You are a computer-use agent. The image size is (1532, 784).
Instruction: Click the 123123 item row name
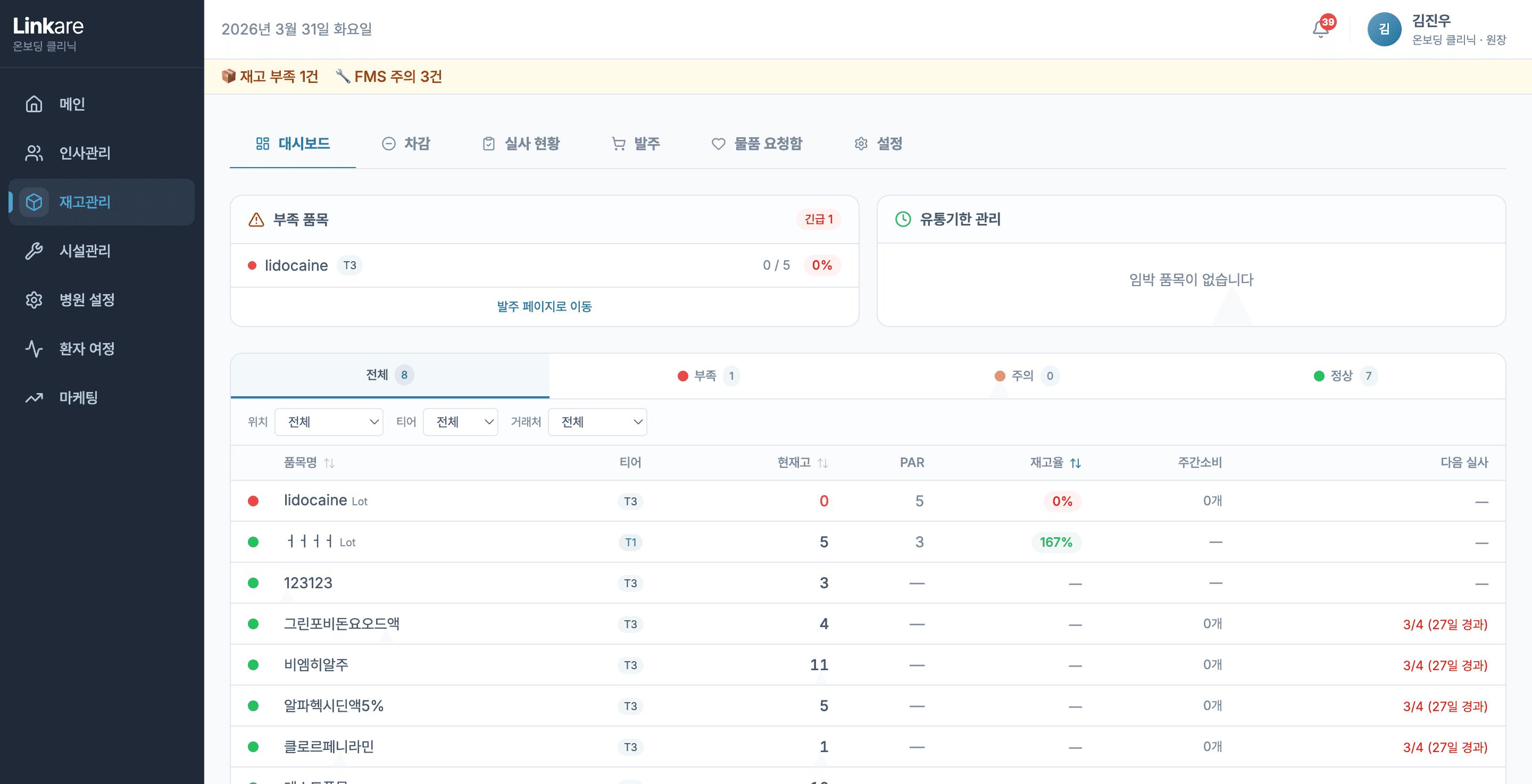(x=308, y=583)
